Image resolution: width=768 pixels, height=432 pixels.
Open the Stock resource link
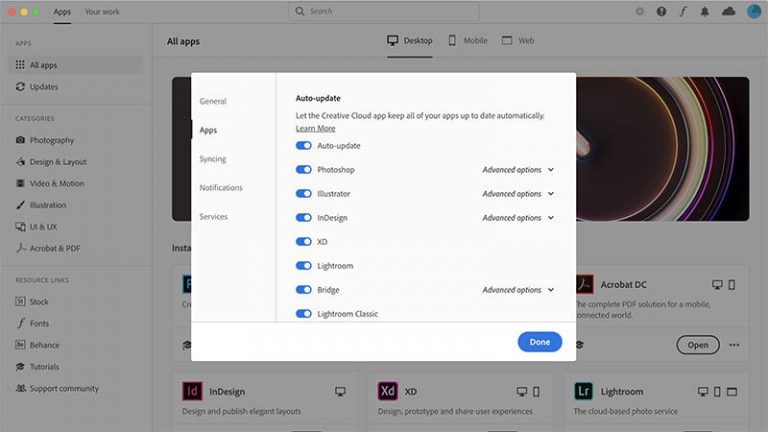click(32, 302)
